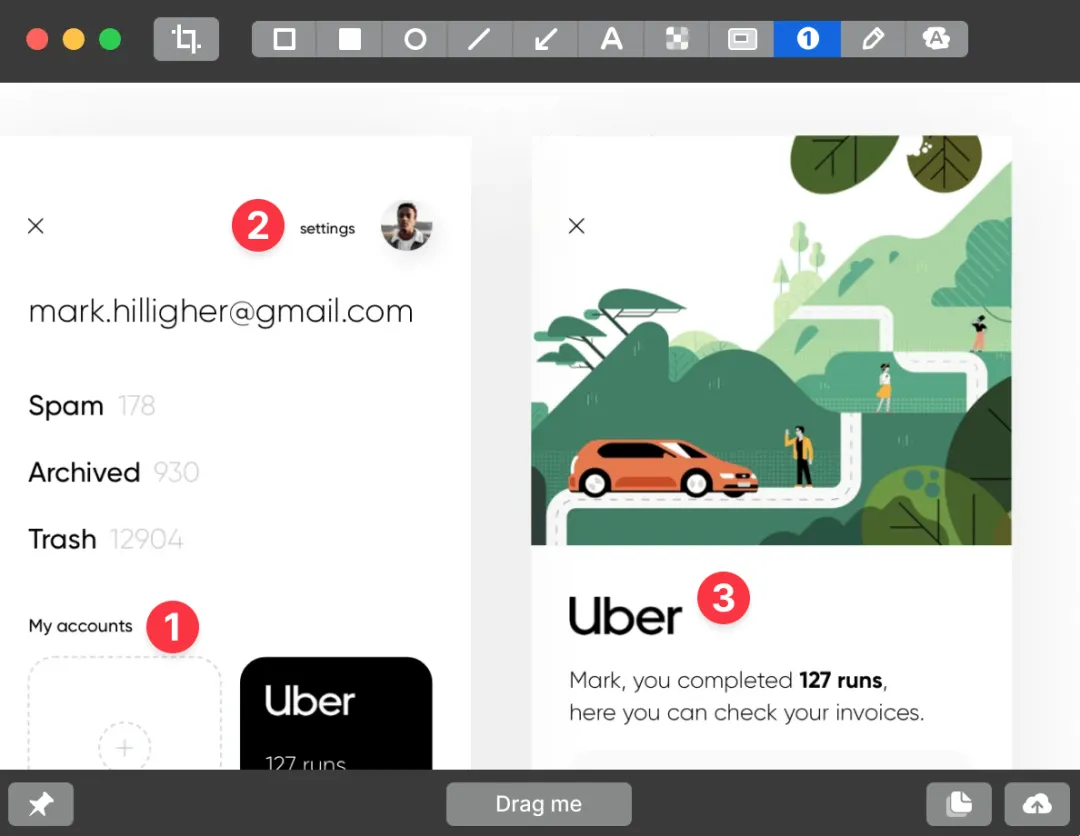The width and height of the screenshot is (1080, 836).
Task: Pin the screenshot to screen
Action: click(x=41, y=804)
